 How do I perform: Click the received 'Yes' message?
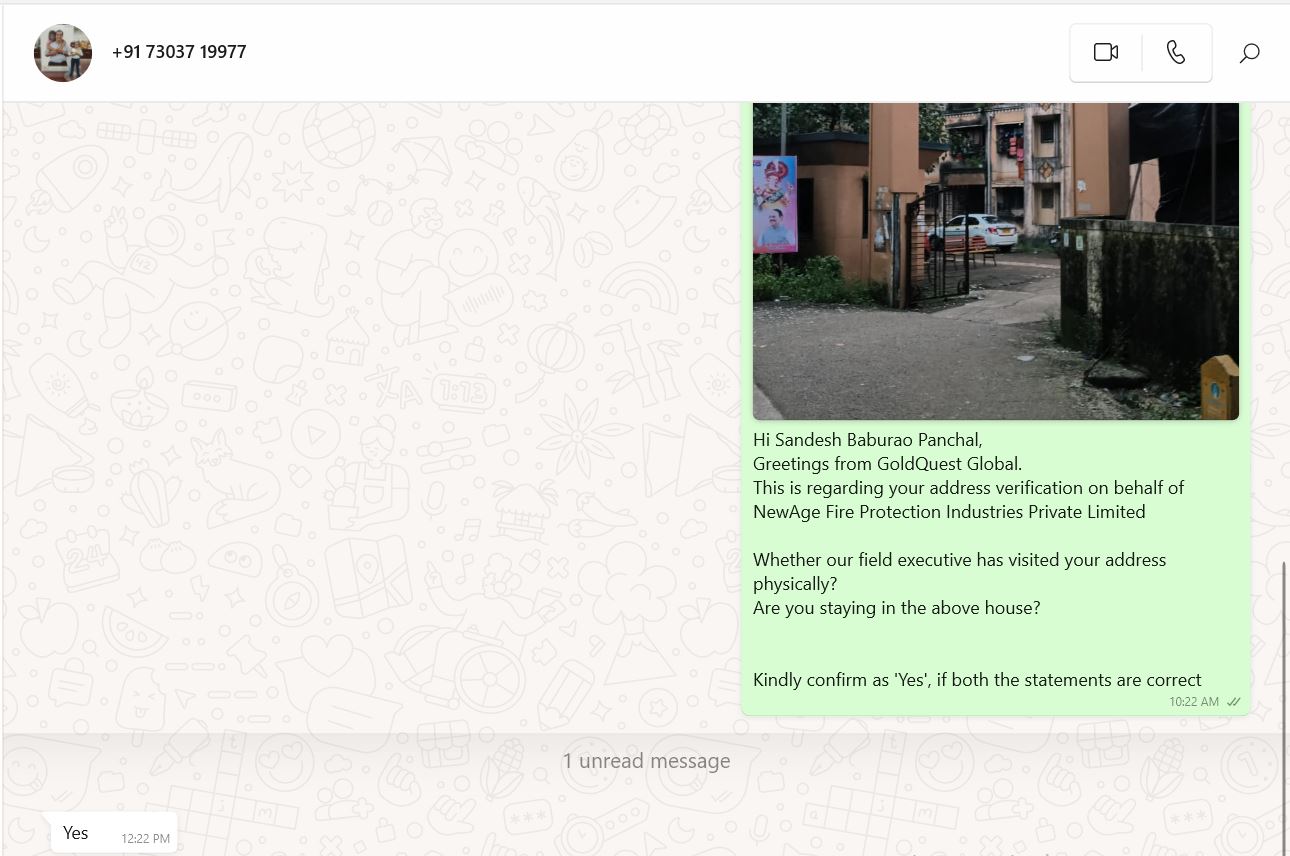tap(114, 833)
